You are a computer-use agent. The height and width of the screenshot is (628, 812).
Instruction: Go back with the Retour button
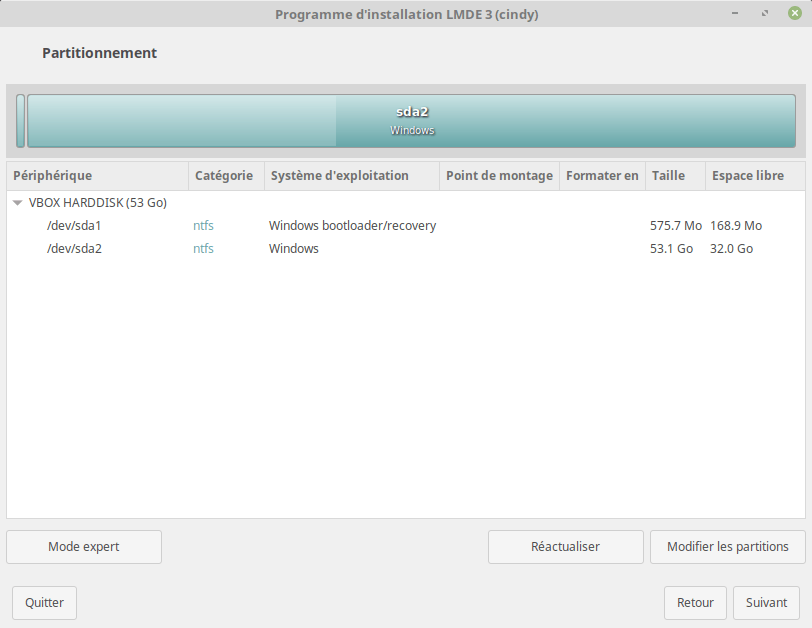pyautogui.click(x=695, y=603)
